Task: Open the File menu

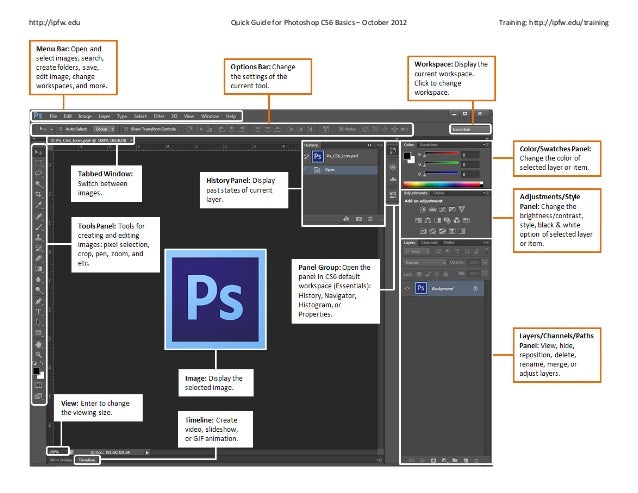Action: (53, 116)
